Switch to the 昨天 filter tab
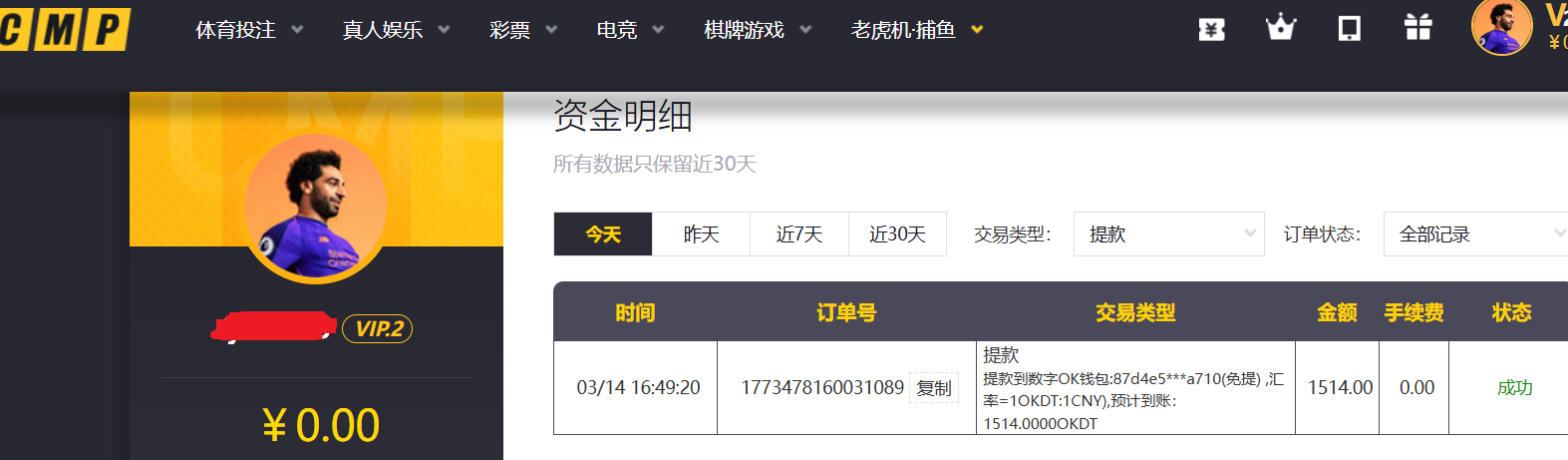Viewport: 1568px width, 460px height. tap(701, 234)
